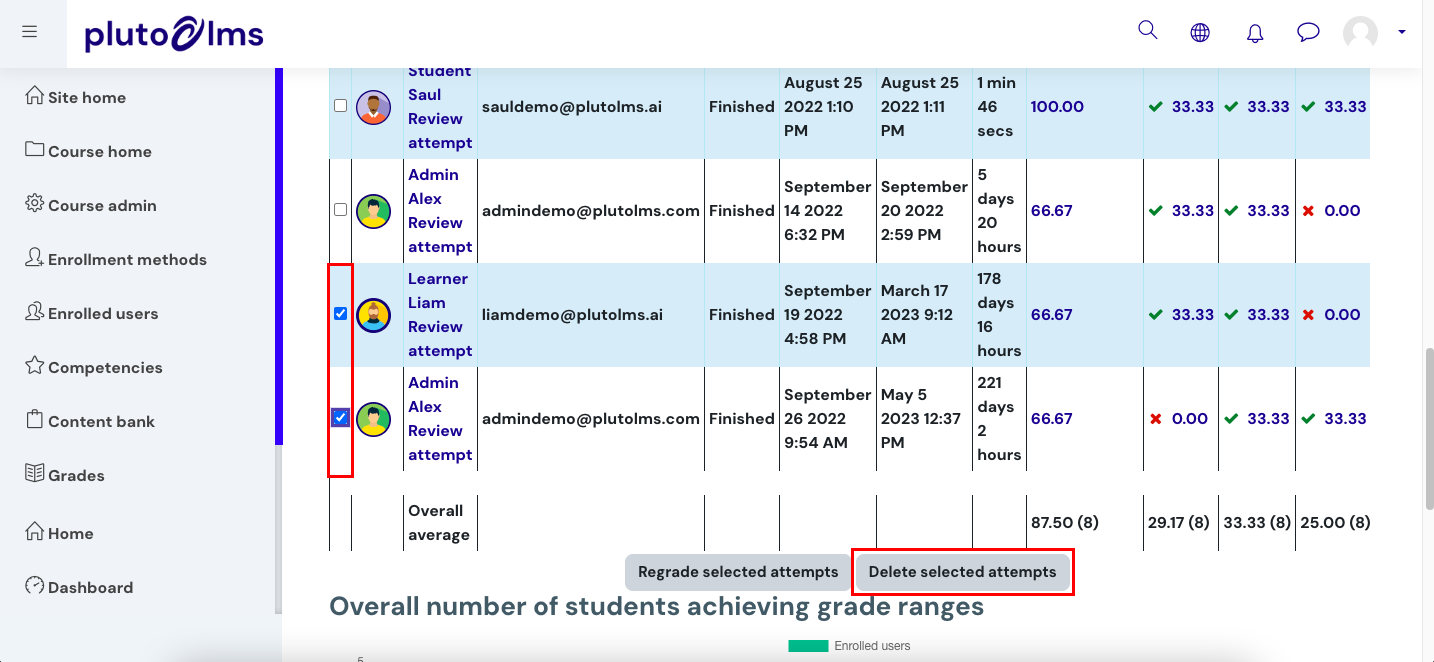This screenshot has height=662, width=1434.
Task: Select checkbox for Admin Alex September 14 attempt
Action: (340, 209)
